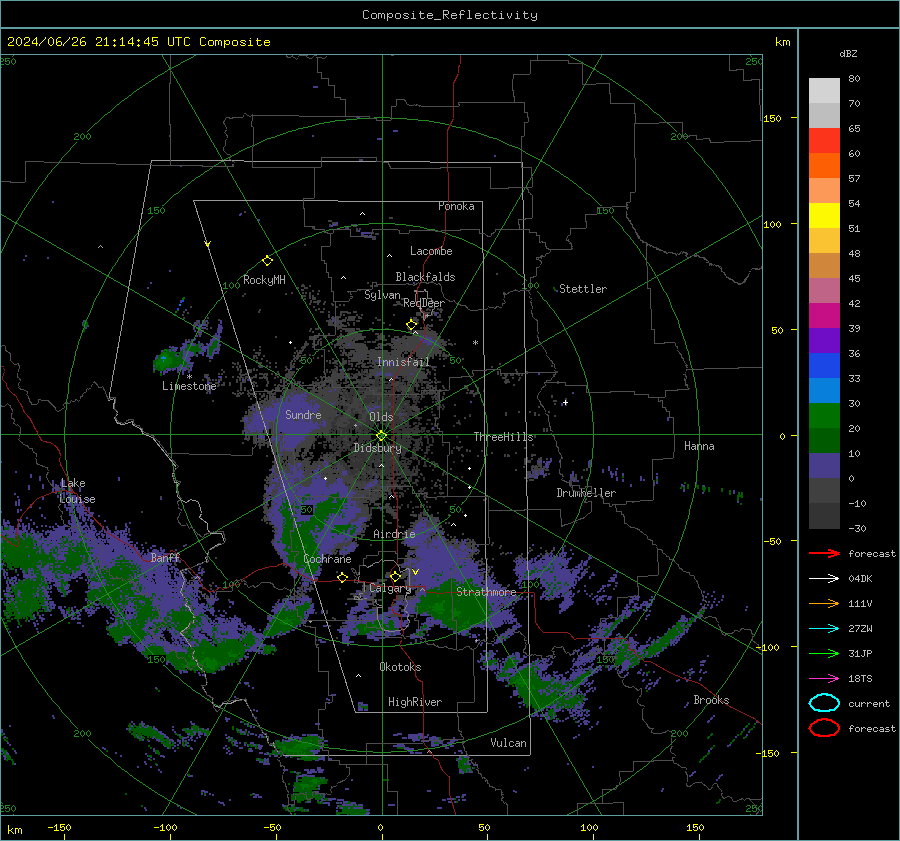Viewport: 900px width, 841px height.
Task: Click the Brooks label
Action: click(711, 700)
